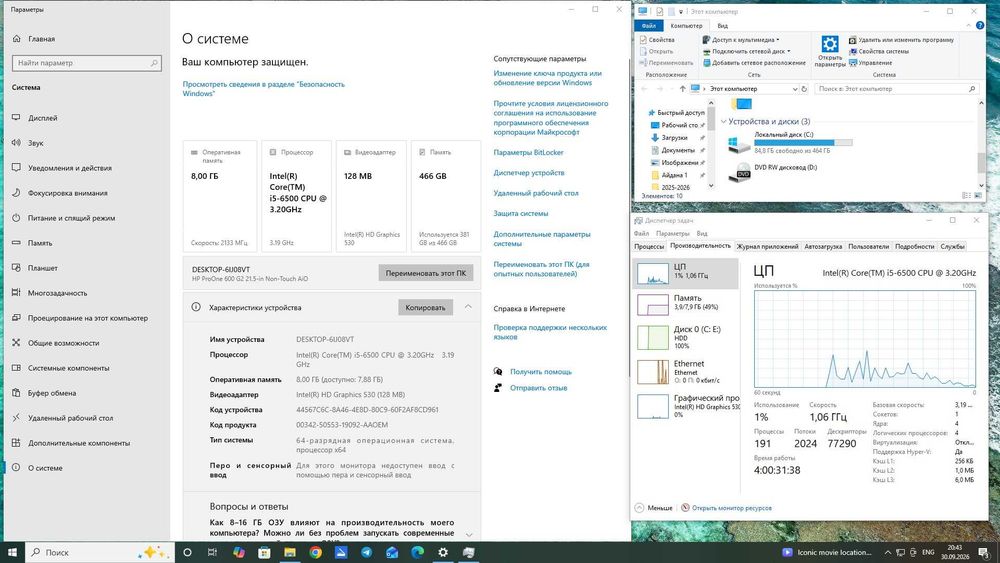Expand the ОЗУ question under Вопросы и ответы
Image resolution: width=1000 pixels, height=563 pixels.
point(469,534)
